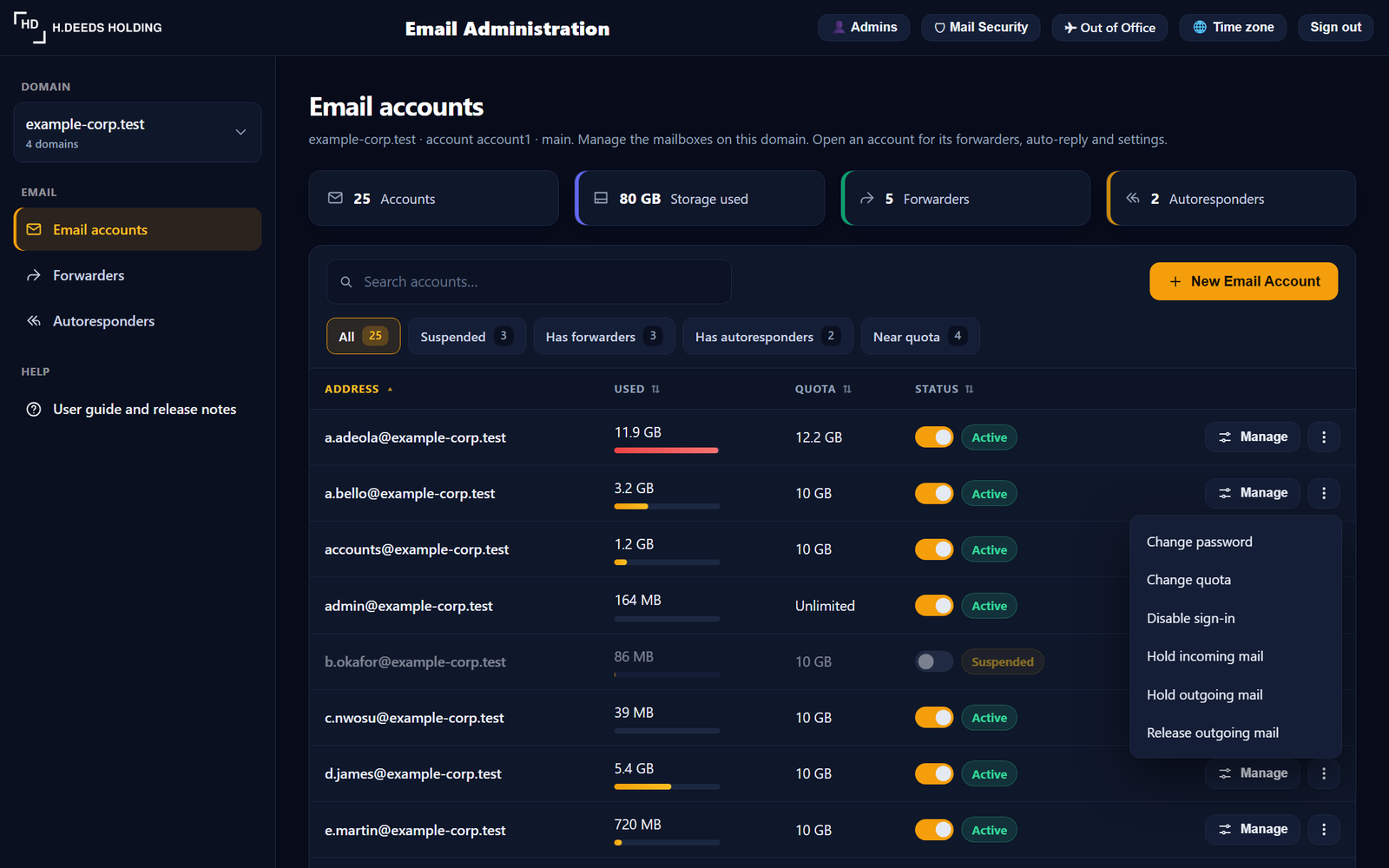Open the Admins page
1389x868 pixels.
tap(864, 28)
